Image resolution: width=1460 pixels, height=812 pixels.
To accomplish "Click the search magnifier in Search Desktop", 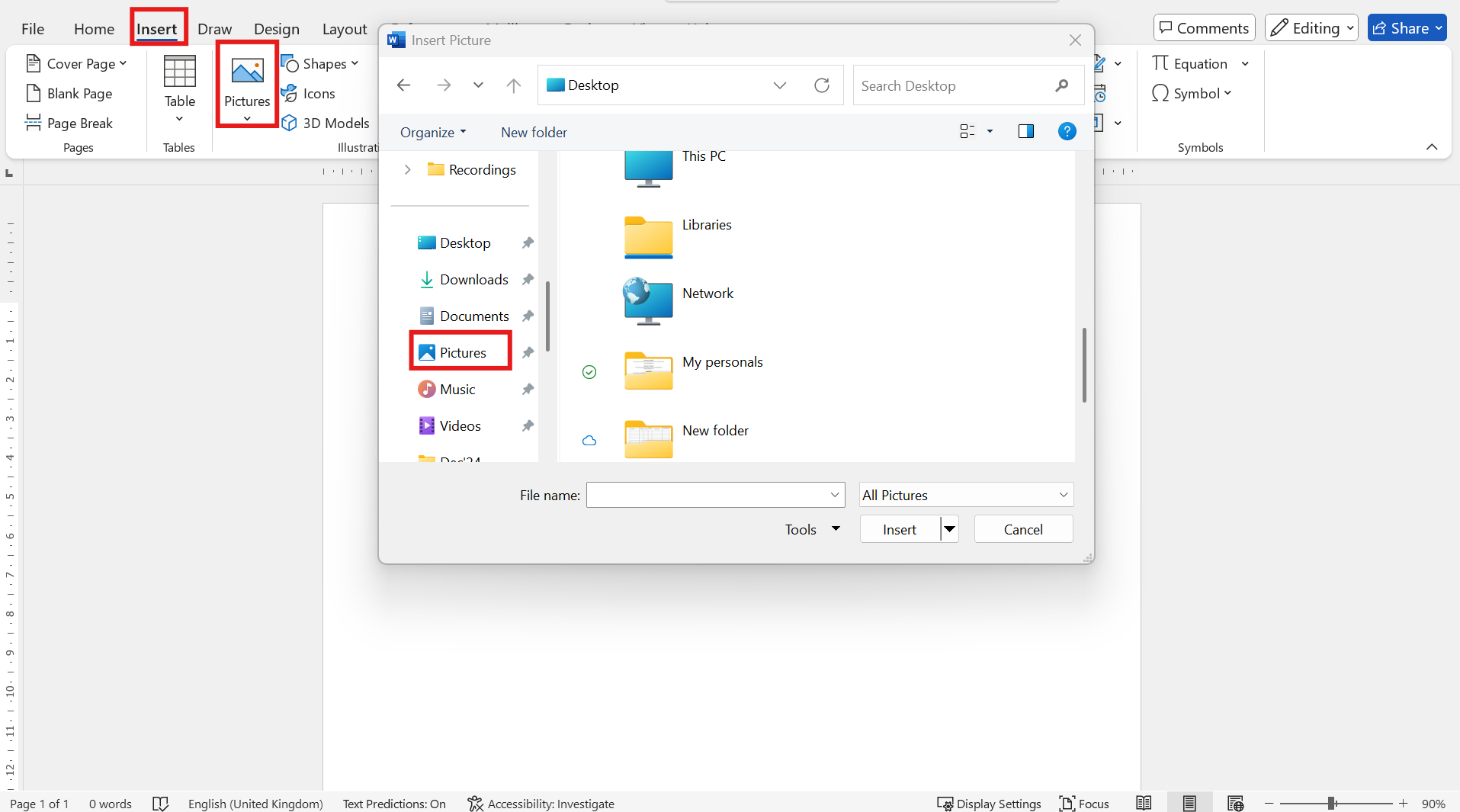I will (x=1062, y=85).
